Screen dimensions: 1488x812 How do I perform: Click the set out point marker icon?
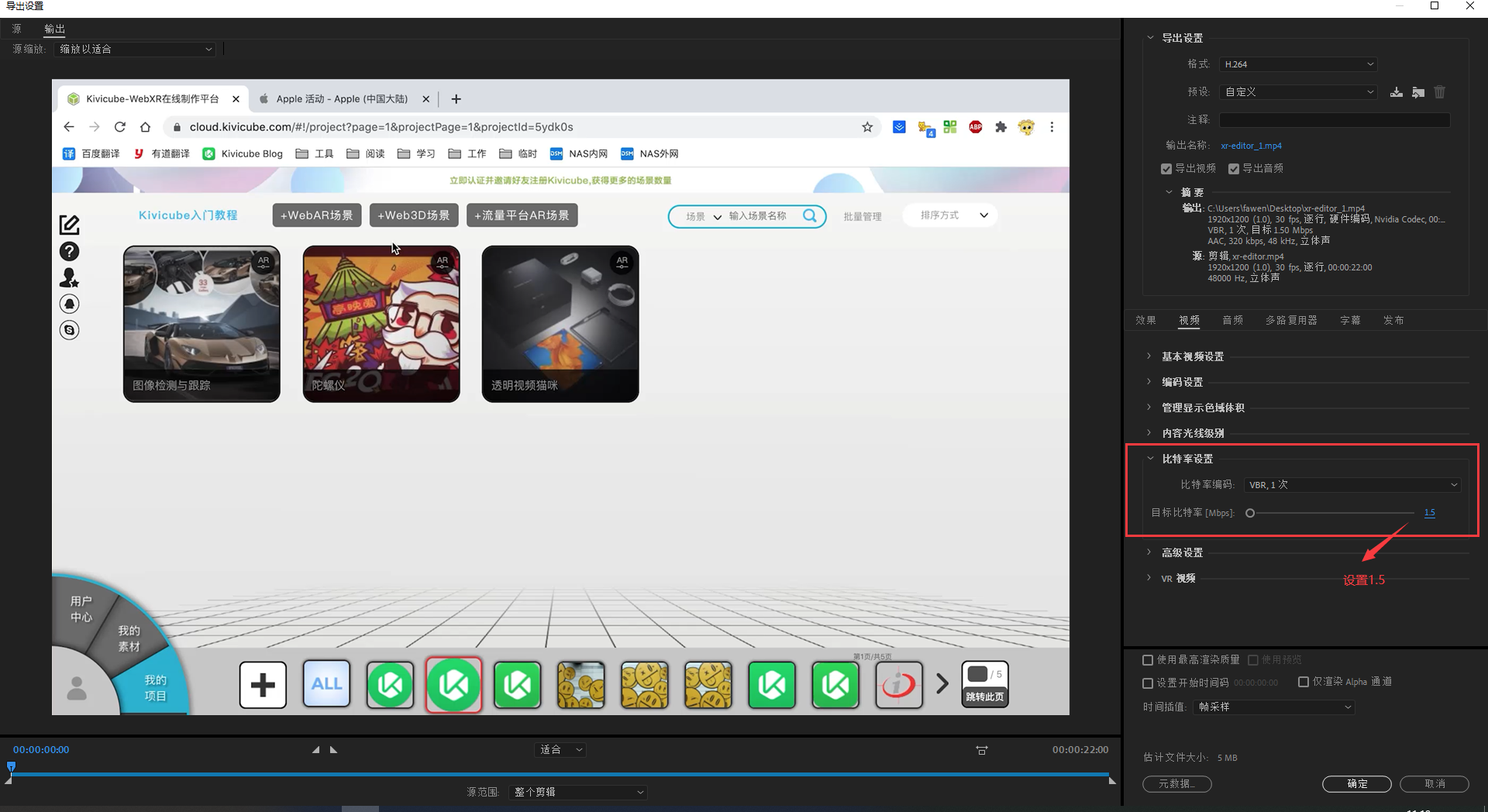(334, 750)
